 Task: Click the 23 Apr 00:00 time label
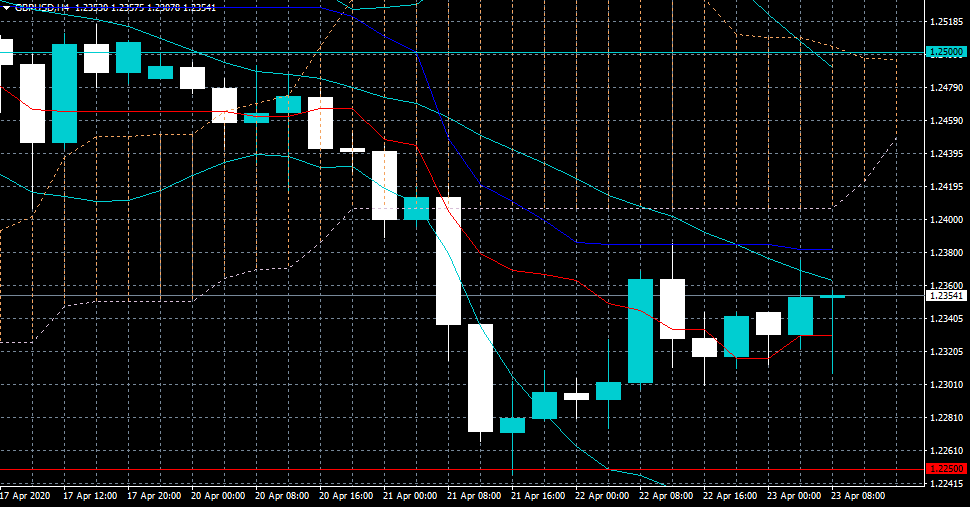pos(794,496)
